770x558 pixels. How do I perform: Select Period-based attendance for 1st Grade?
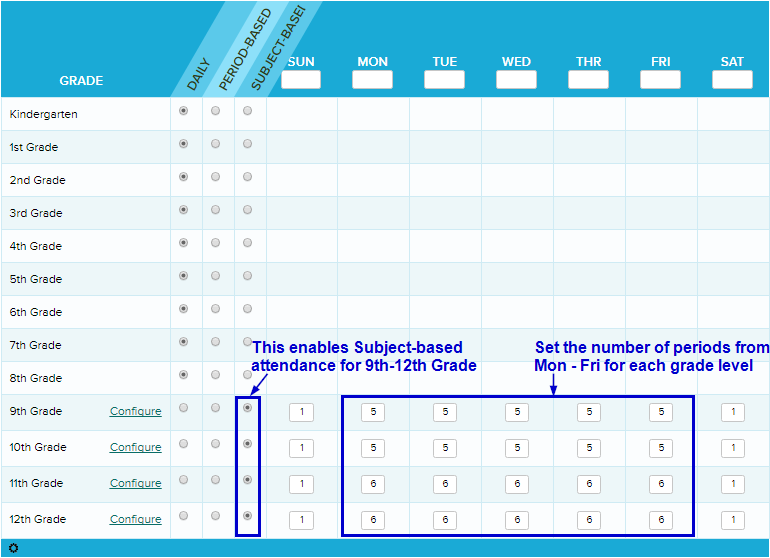point(216,143)
